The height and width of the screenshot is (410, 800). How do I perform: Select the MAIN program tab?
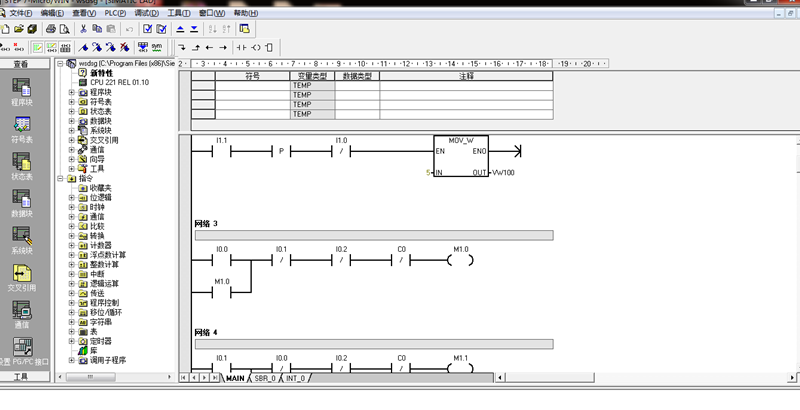[235, 378]
